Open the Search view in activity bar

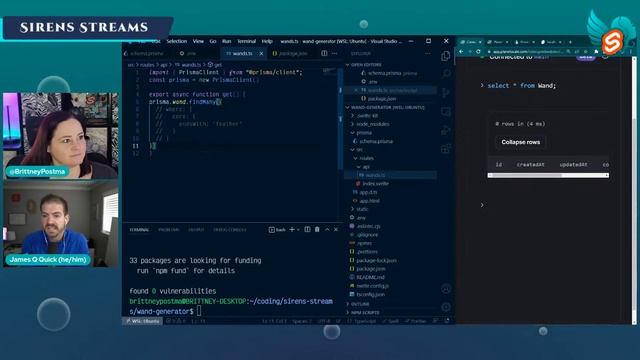pyautogui.click(x=446, y=74)
